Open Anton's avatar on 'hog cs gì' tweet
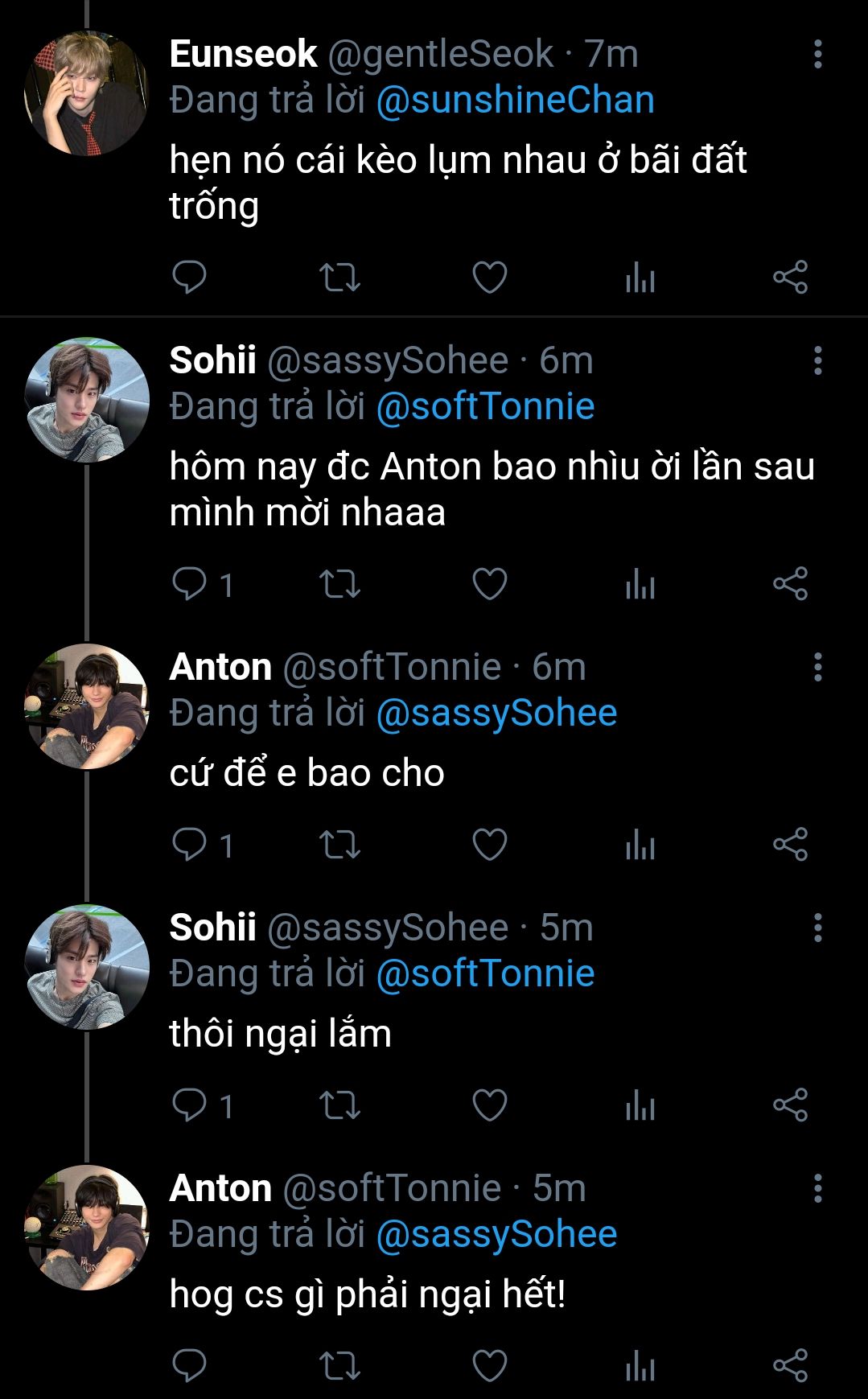Viewport: 868px width, 1399px height. click(87, 1227)
